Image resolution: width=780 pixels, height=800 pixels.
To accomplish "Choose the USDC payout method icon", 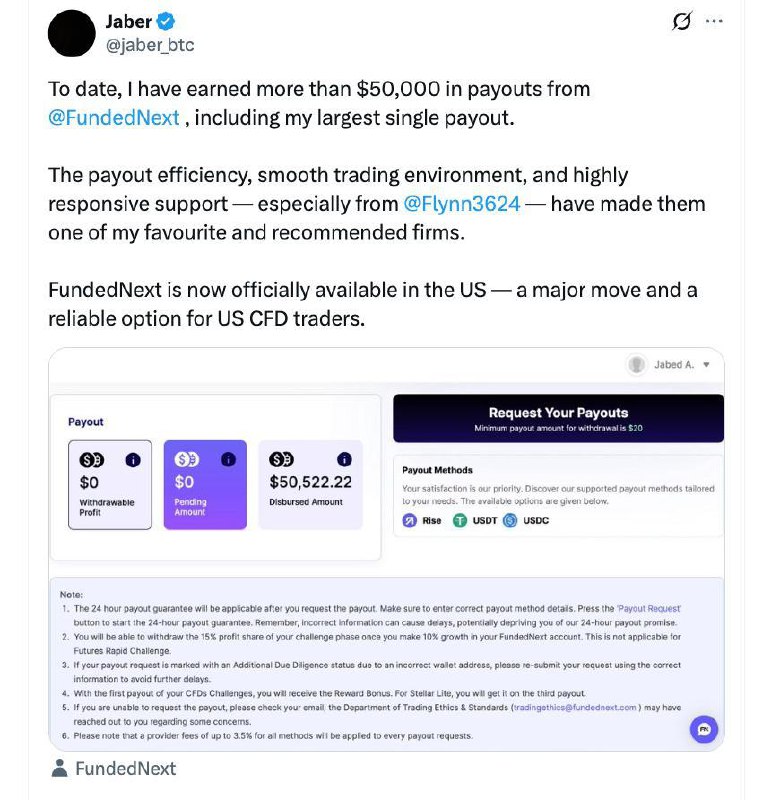I will point(510,520).
